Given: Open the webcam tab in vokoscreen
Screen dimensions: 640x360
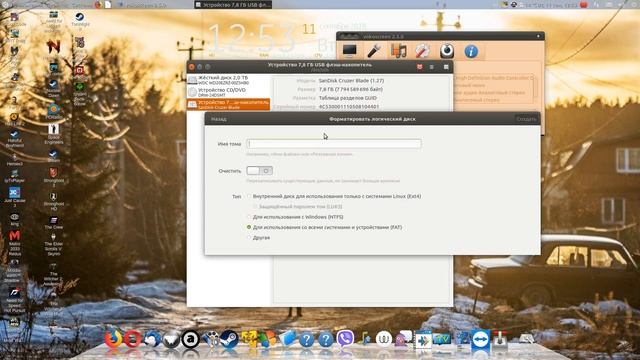Looking at the screenshot, I should pyautogui.click(x=447, y=51).
